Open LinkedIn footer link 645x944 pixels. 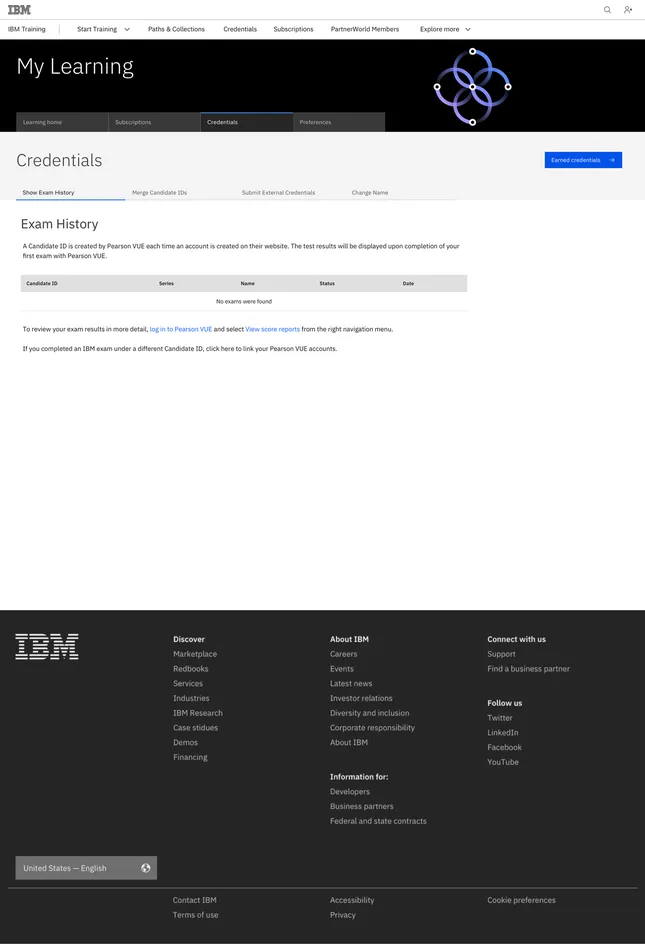[x=503, y=733]
